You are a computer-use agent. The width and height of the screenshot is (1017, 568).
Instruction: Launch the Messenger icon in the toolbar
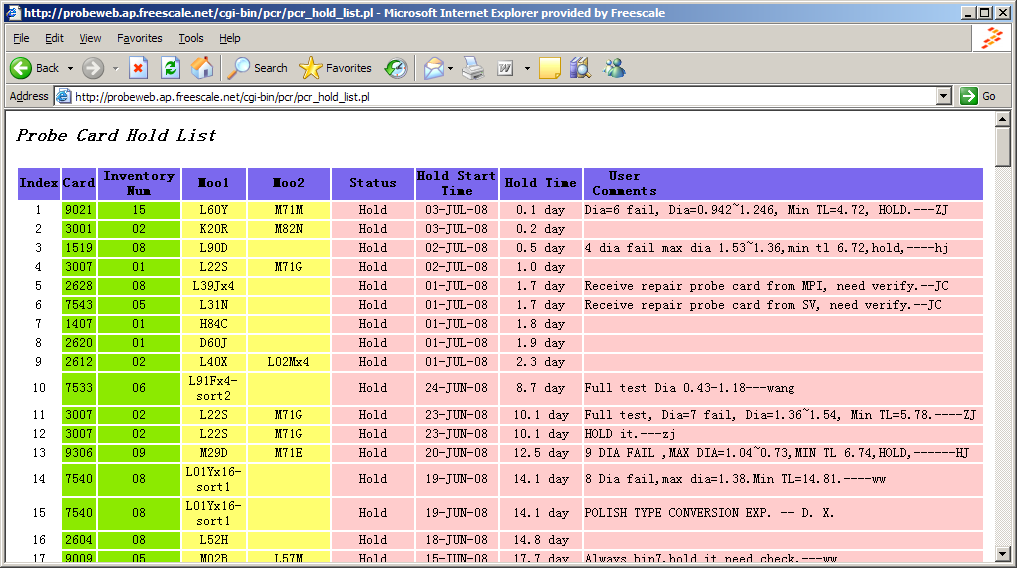coord(614,68)
